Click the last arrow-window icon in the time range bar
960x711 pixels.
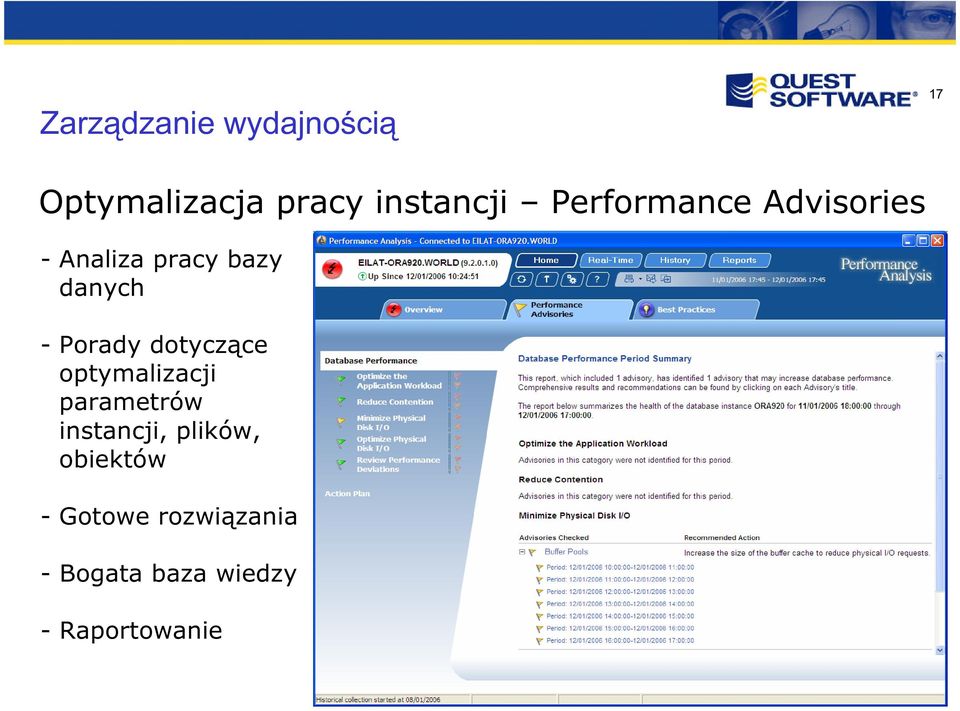666,279
